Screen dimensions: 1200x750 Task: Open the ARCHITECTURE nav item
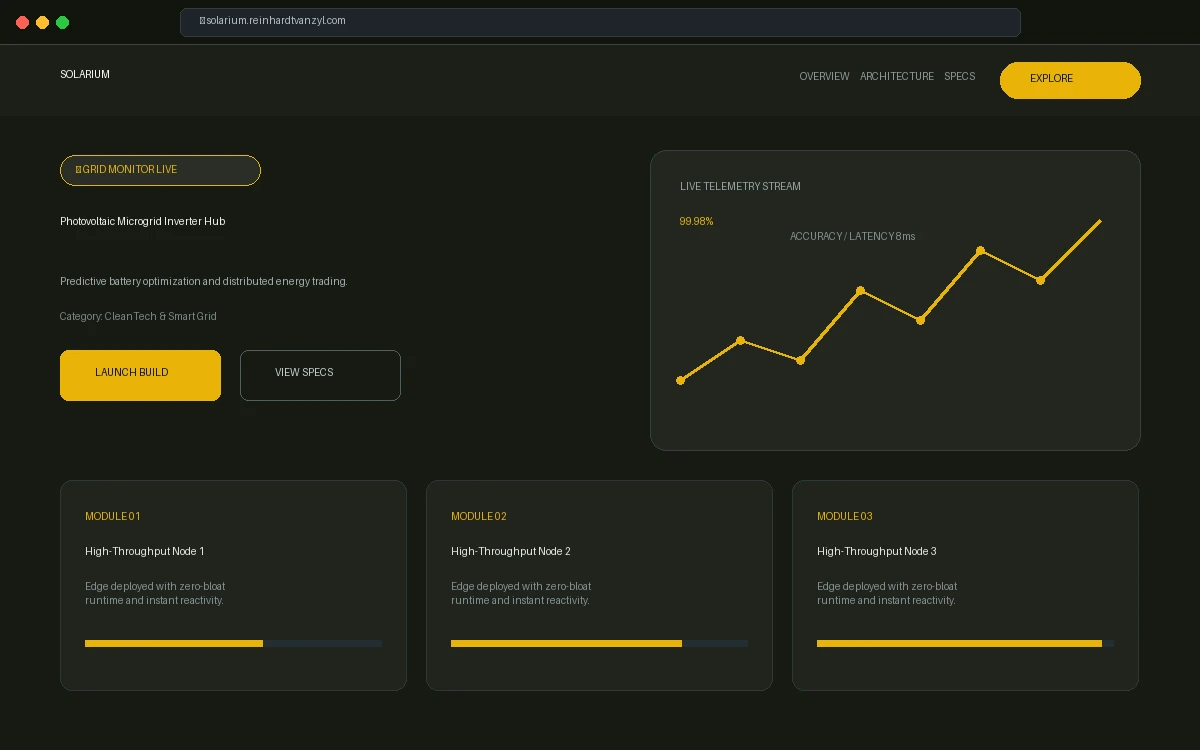click(x=897, y=77)
